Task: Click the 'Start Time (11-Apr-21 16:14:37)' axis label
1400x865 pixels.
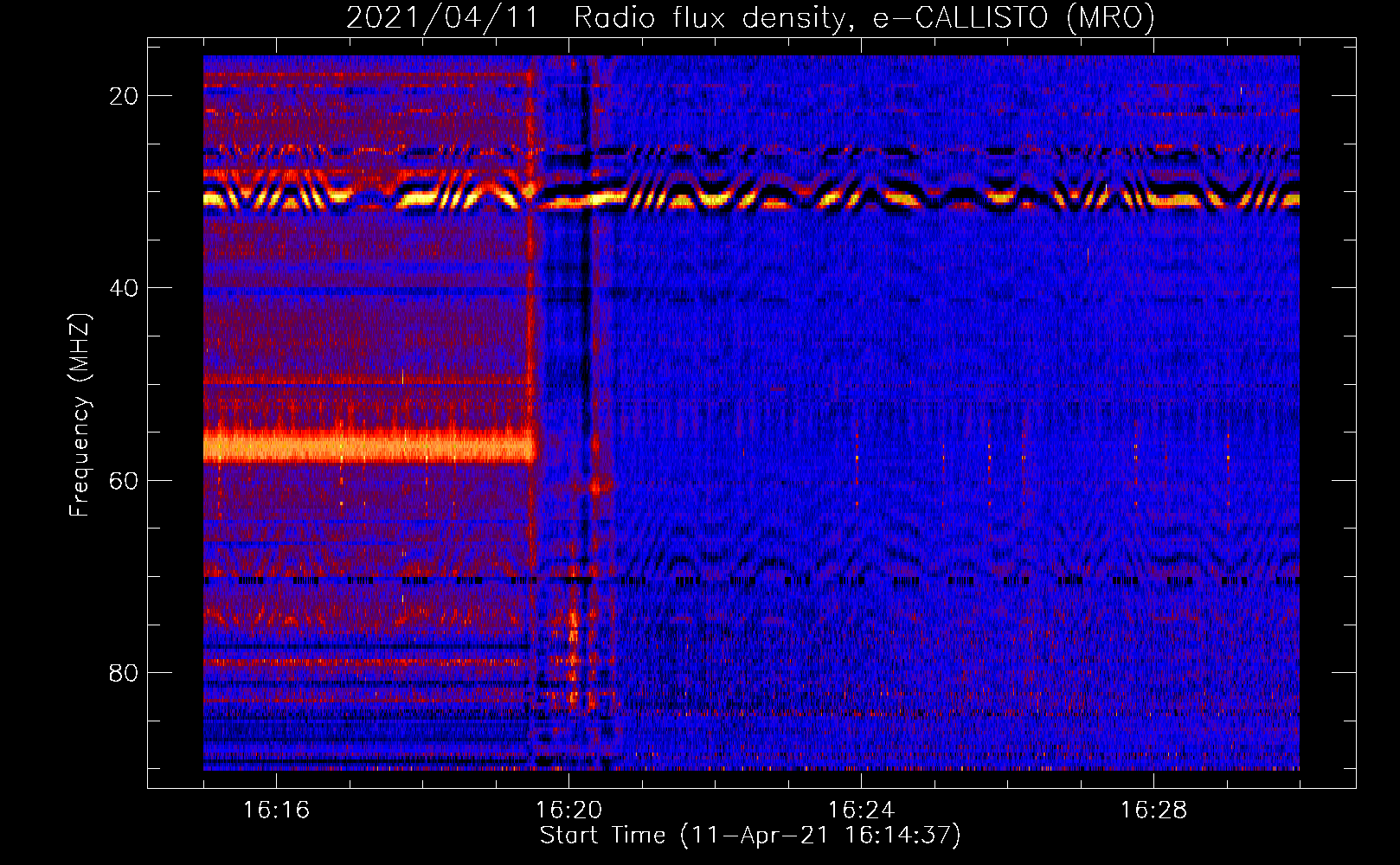Action: pos(750,836)
